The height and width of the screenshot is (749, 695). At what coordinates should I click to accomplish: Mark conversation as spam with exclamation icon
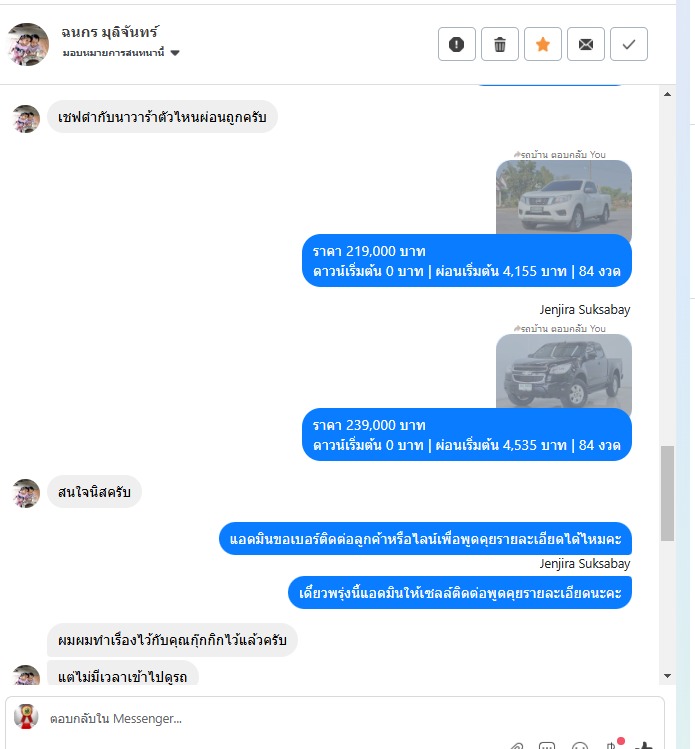tap(457, 44)
